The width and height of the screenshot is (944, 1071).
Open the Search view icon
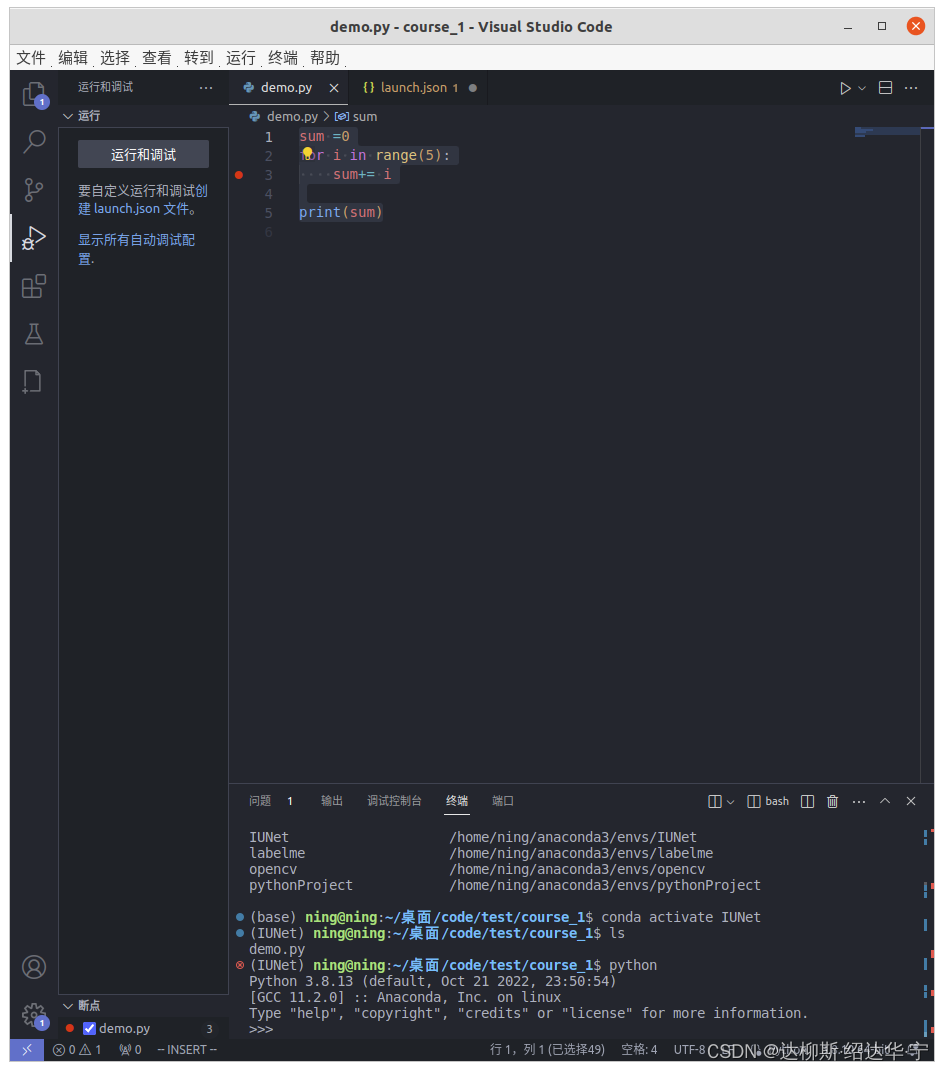34,141
